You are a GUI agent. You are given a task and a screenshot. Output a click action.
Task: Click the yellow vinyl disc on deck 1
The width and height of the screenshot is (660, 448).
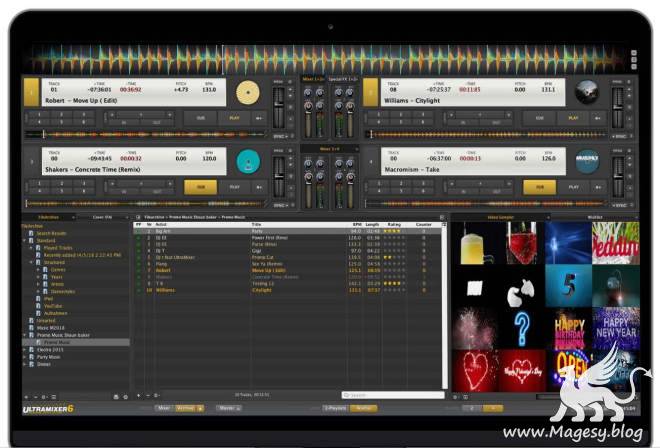click(248, 92)
